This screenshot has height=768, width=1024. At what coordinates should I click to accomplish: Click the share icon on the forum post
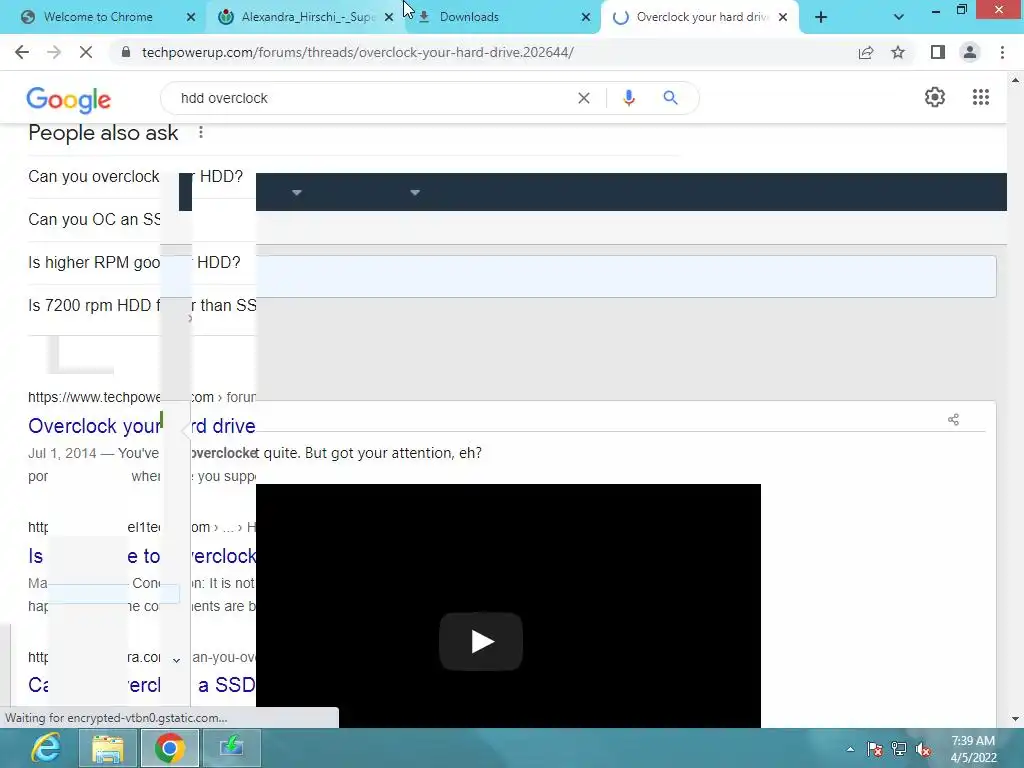[953, 420]
